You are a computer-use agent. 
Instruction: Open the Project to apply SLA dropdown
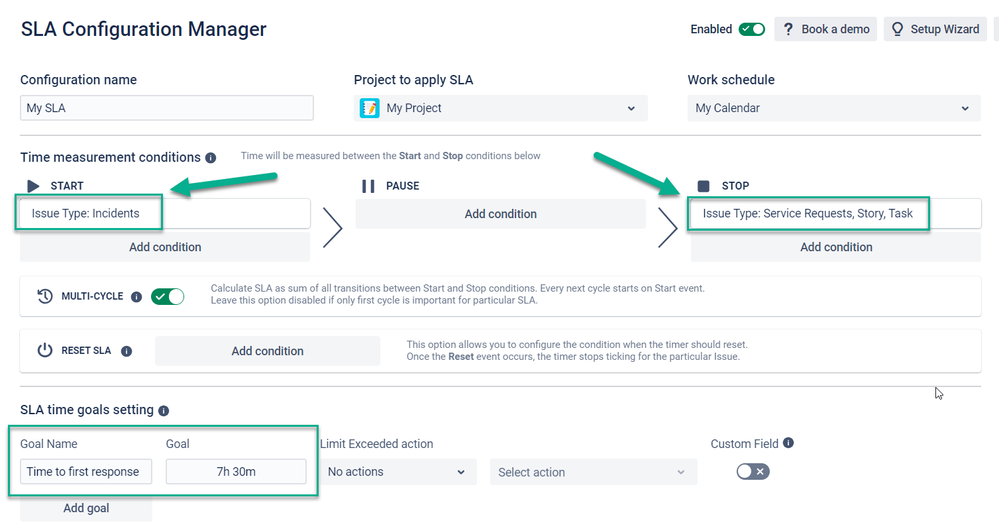click(x=501, y=108)
